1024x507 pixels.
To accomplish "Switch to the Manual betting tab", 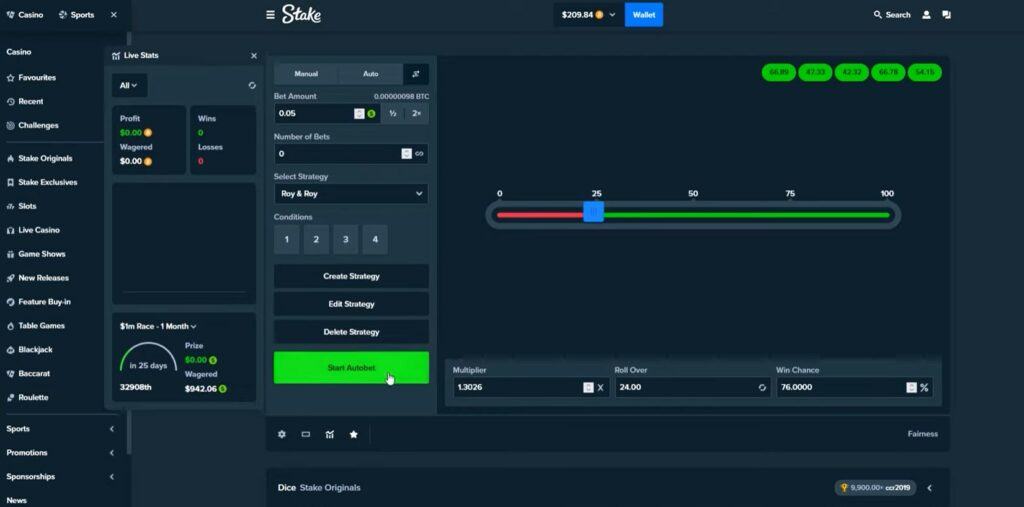I will point(306,74).
